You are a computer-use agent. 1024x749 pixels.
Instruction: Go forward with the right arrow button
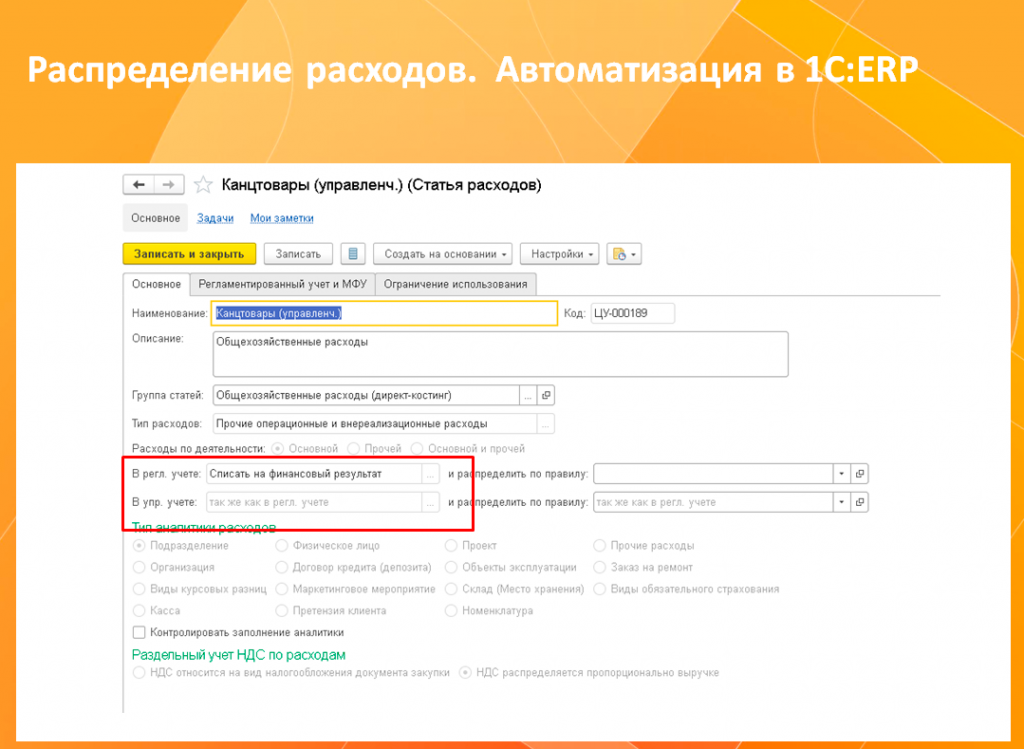(168, 185)
